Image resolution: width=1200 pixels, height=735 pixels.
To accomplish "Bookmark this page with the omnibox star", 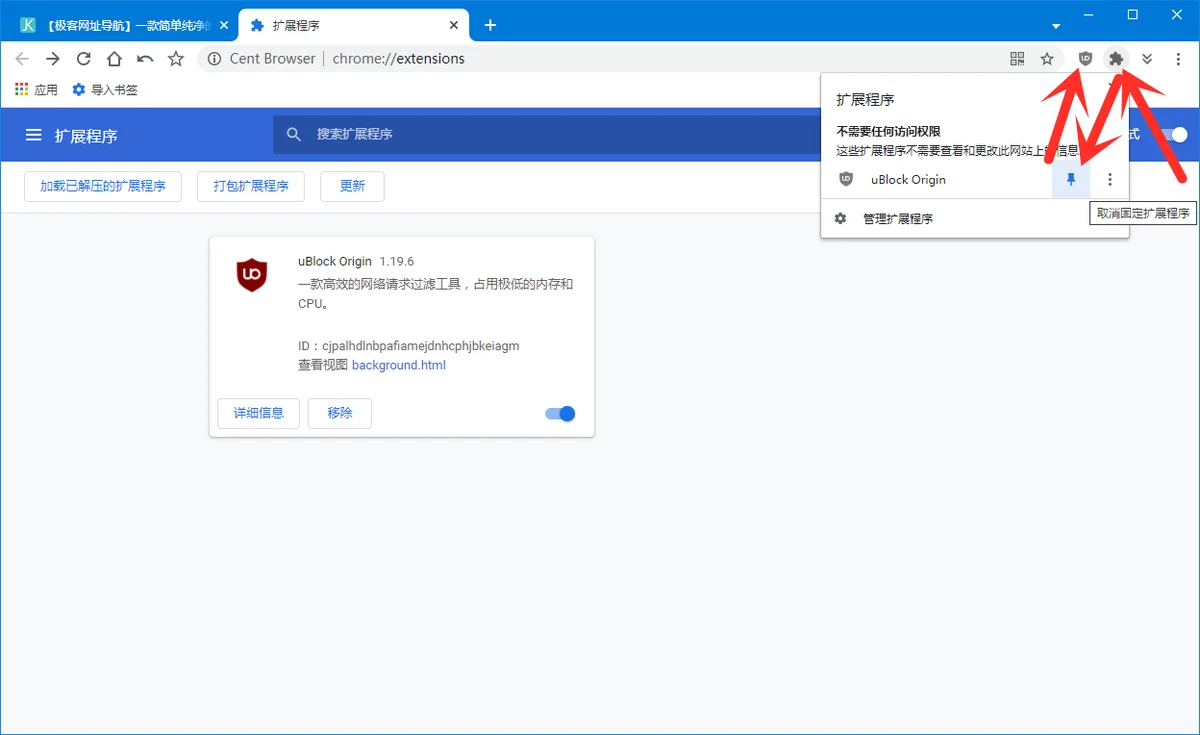I will point(1047,59).
